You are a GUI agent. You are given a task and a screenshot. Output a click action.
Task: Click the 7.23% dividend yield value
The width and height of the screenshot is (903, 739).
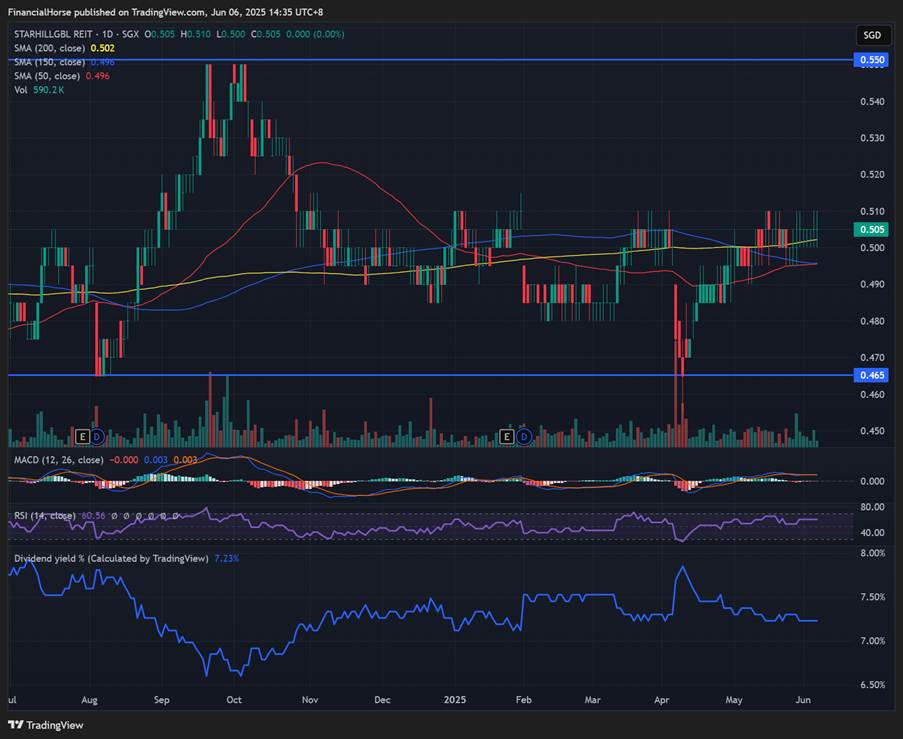[226, 558]
